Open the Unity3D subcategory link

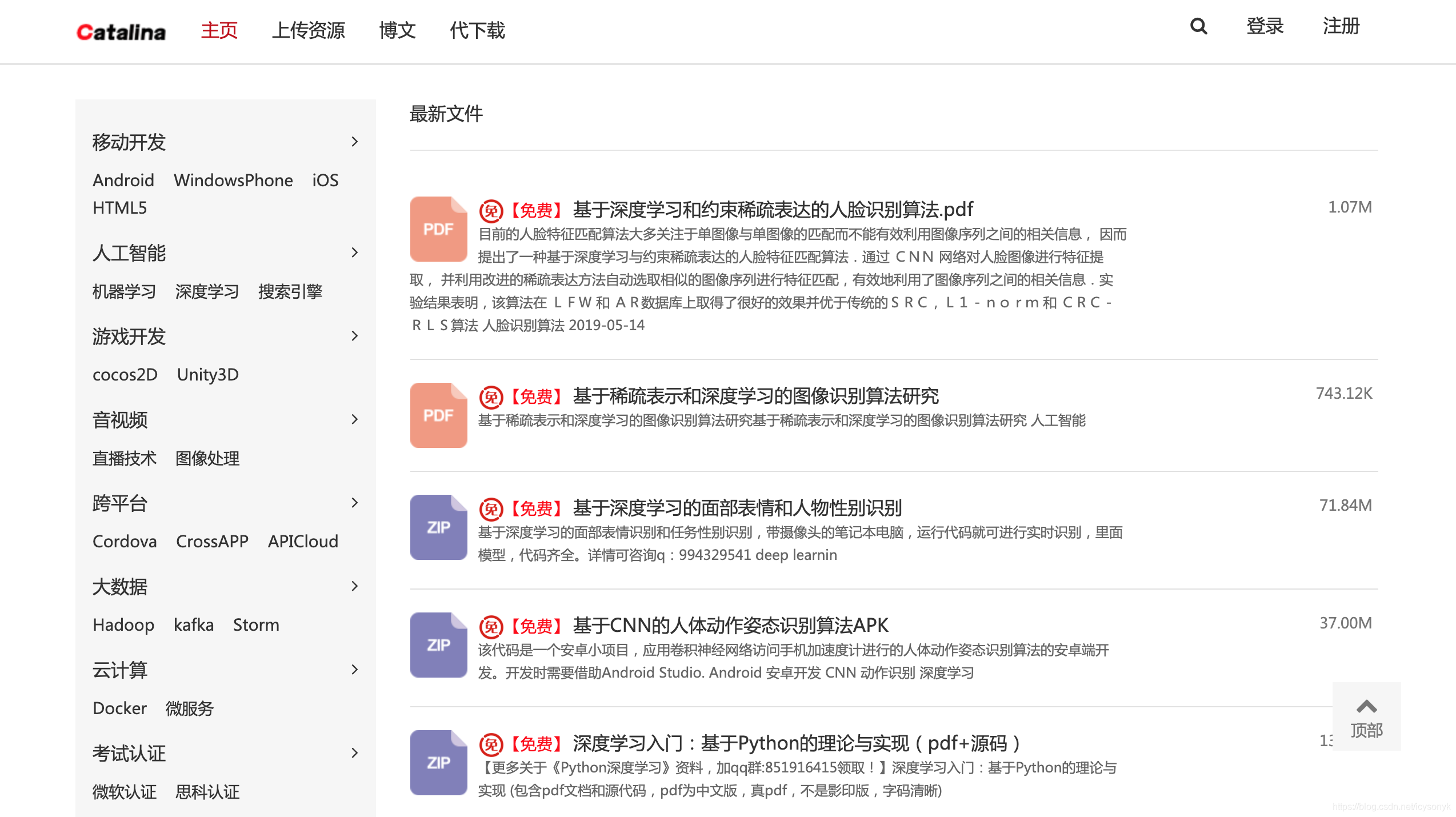207,375
